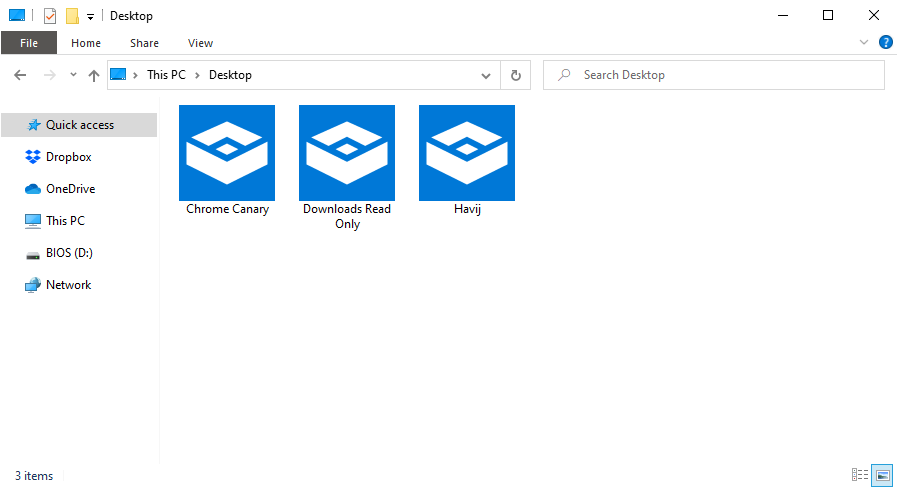This screenshot has height=488, width=898.
Task: Switch to Large icons view layout
Action: [881, 475]
